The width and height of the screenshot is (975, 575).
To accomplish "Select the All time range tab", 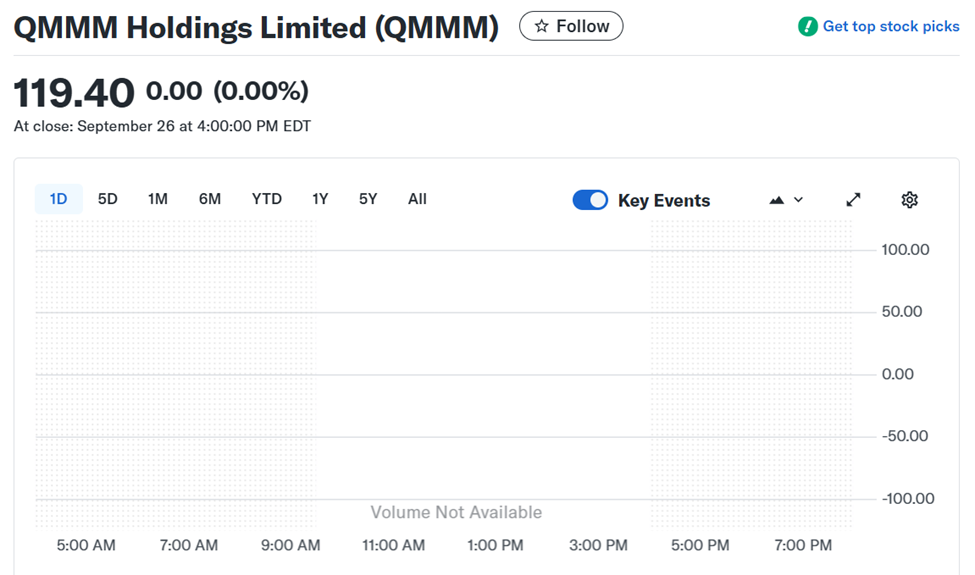I will (x=417, y=199).
